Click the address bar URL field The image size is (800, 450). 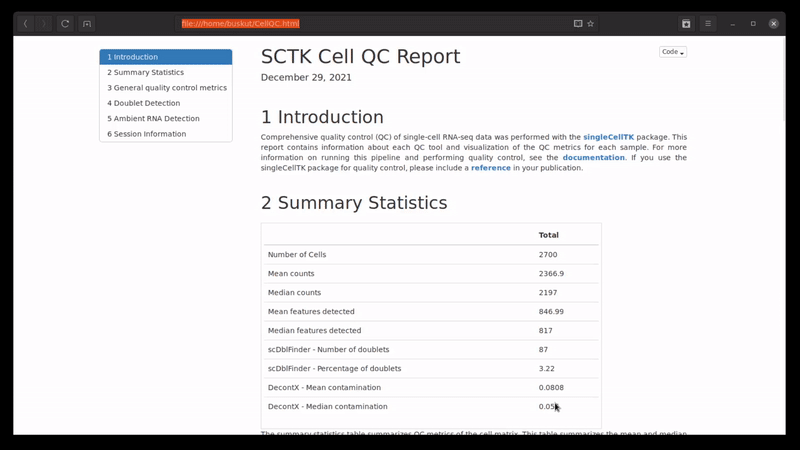(370, 24)
